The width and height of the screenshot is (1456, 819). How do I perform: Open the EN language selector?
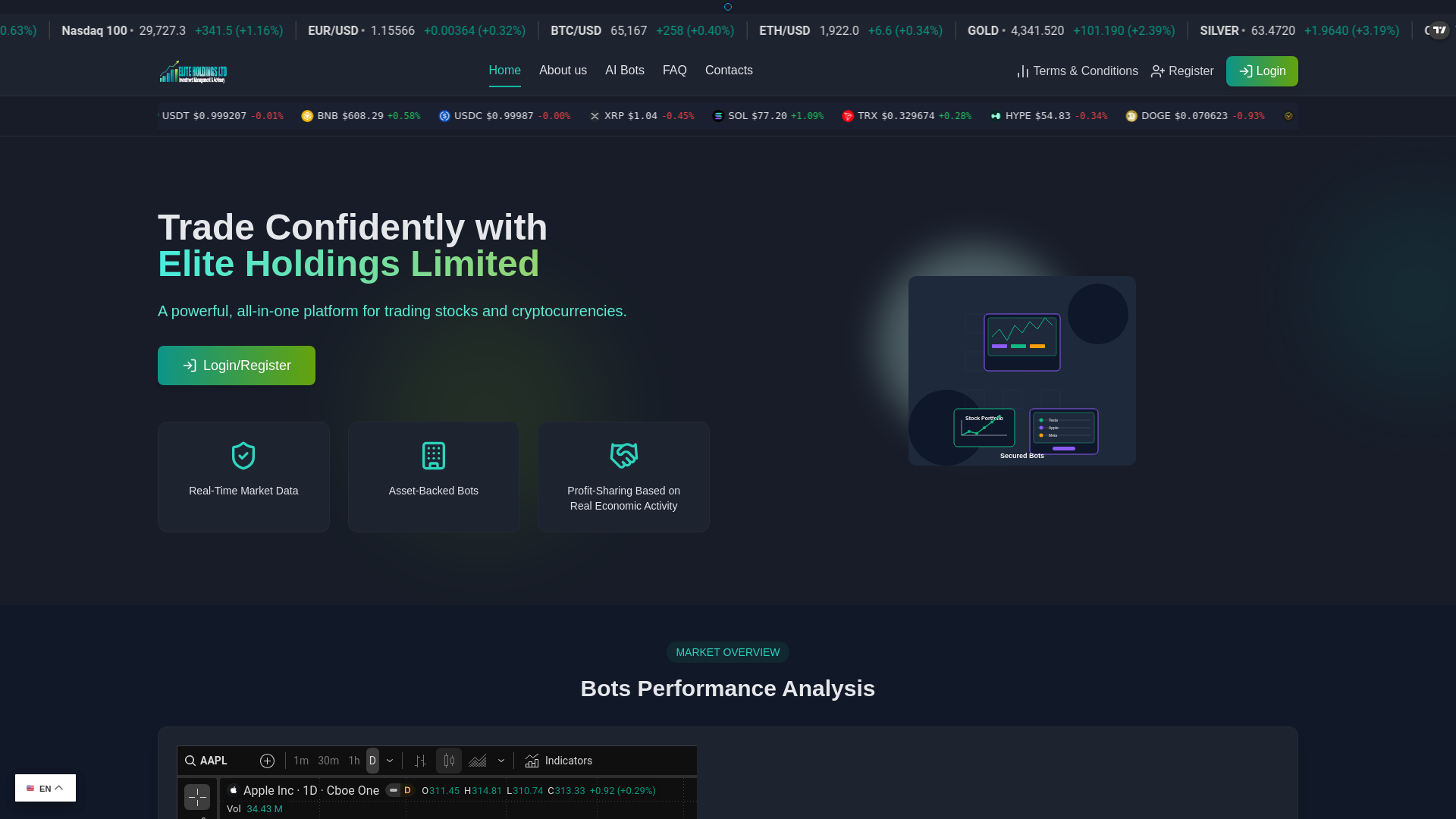(45, 788)
